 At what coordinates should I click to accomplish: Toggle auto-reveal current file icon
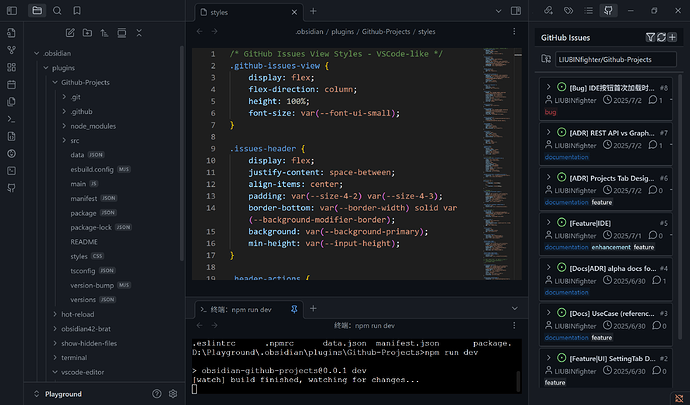pyautogui.click(x=121, y=33)
